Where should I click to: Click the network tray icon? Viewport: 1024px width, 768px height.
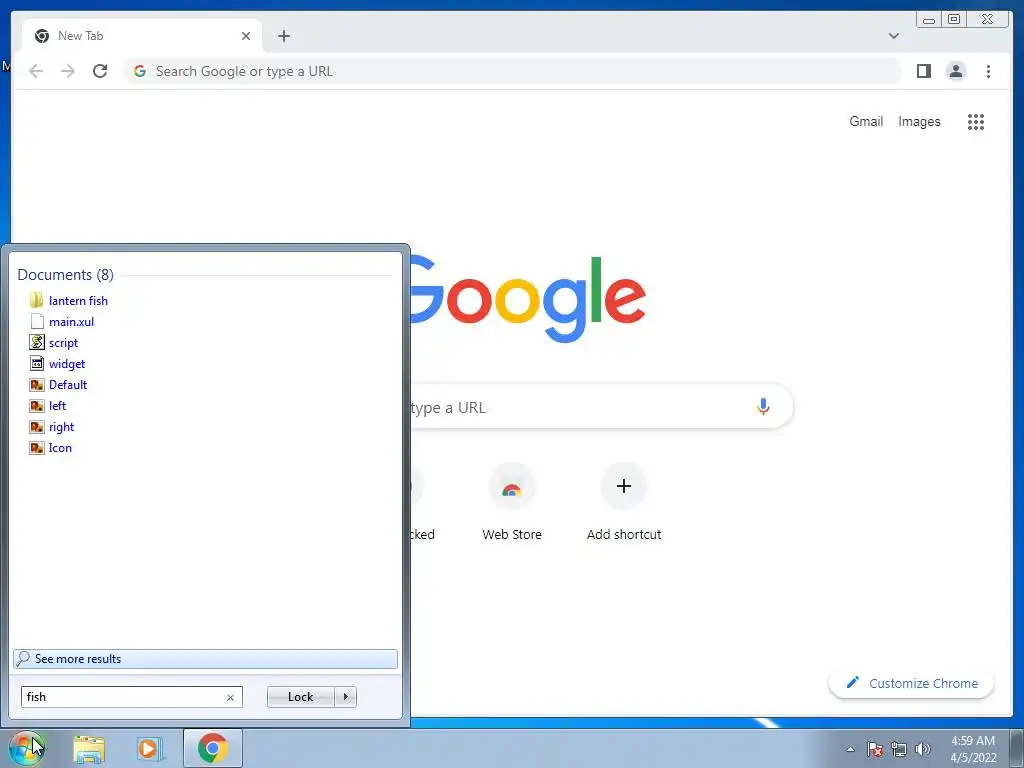pyautogui.click(x=899, y=749)
